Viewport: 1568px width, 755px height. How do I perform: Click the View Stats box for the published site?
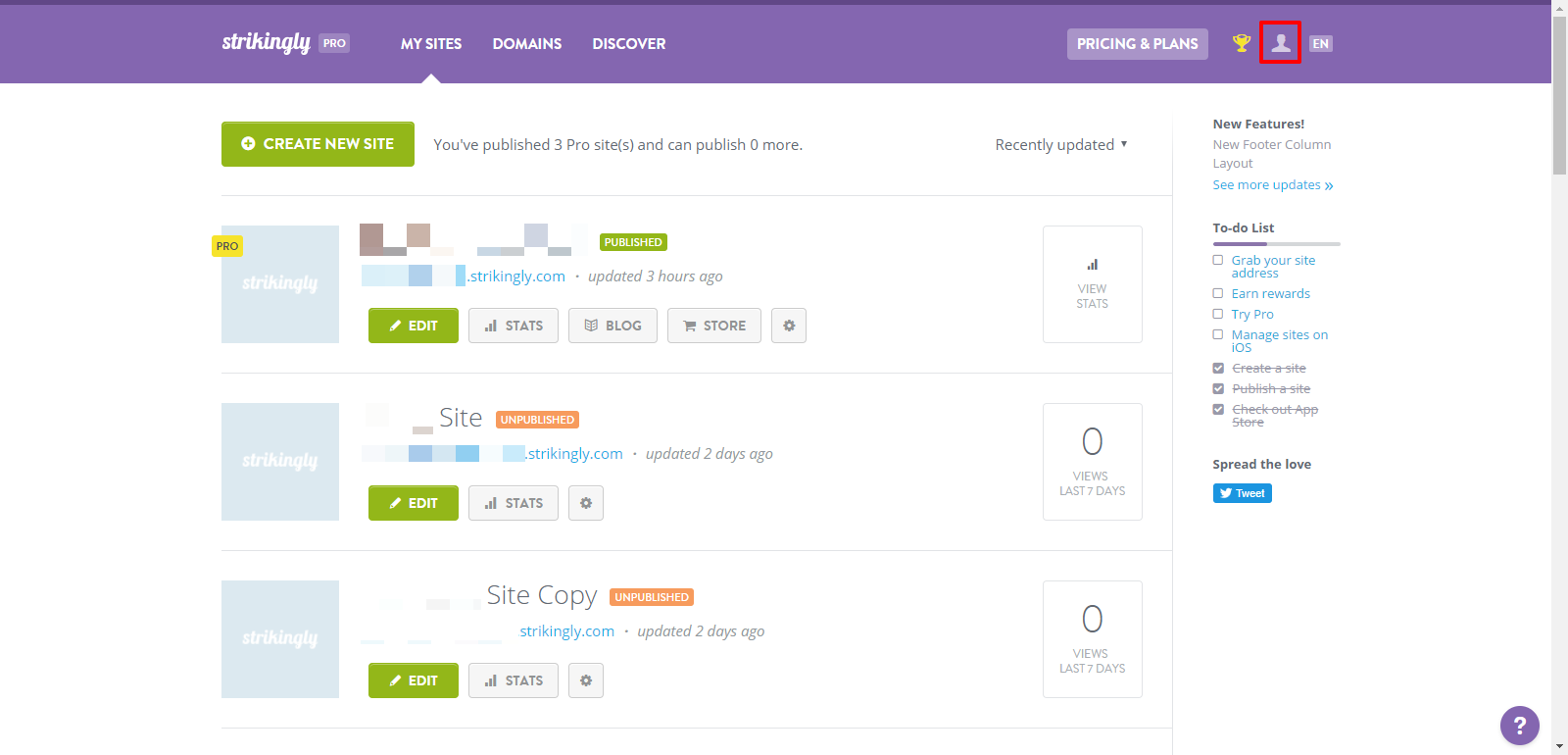(1093, 284)
